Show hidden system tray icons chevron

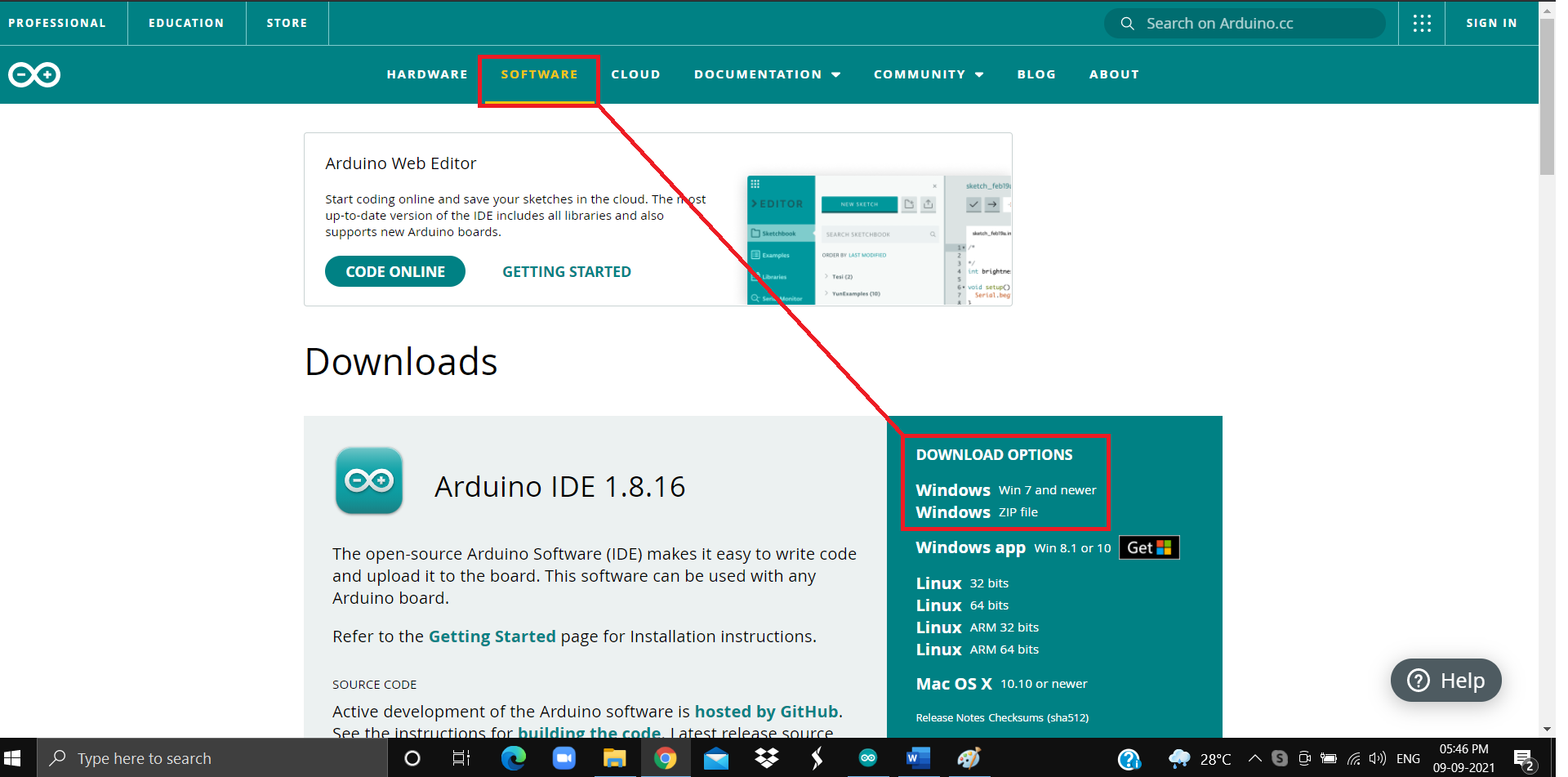[1255, 758]
